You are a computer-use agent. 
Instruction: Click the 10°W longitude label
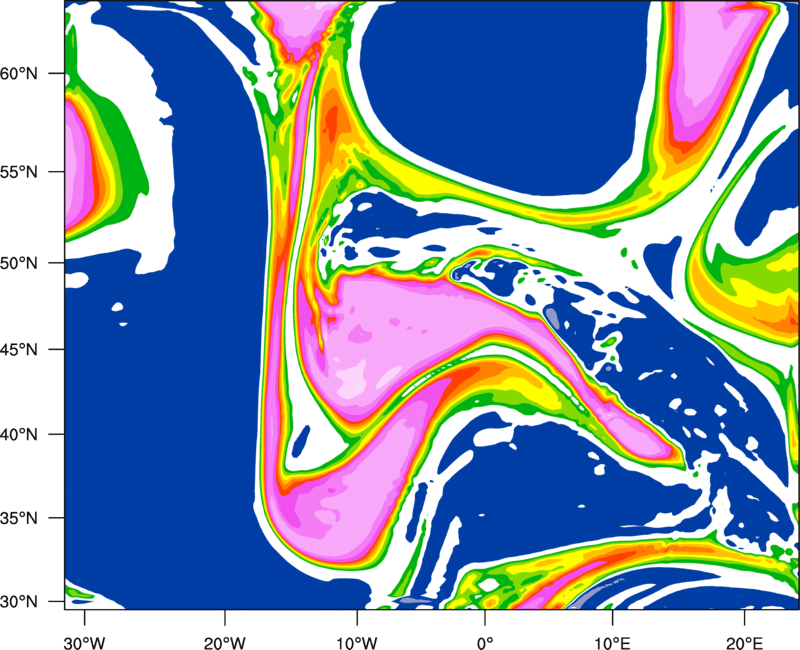357,643
